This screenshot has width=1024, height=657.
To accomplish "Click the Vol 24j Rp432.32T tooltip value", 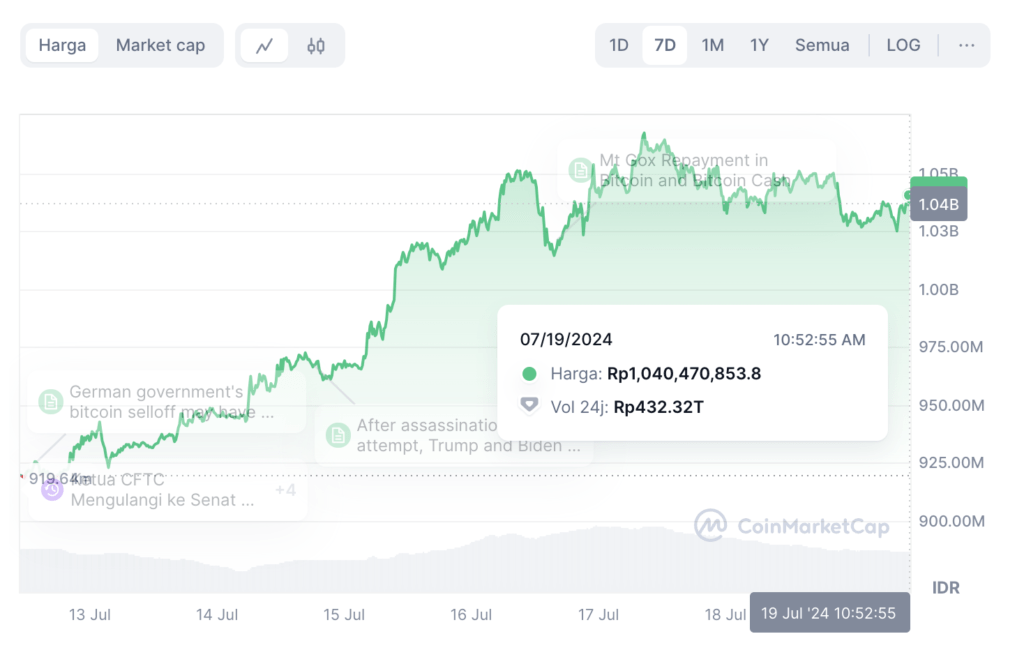I will [658, 407].
